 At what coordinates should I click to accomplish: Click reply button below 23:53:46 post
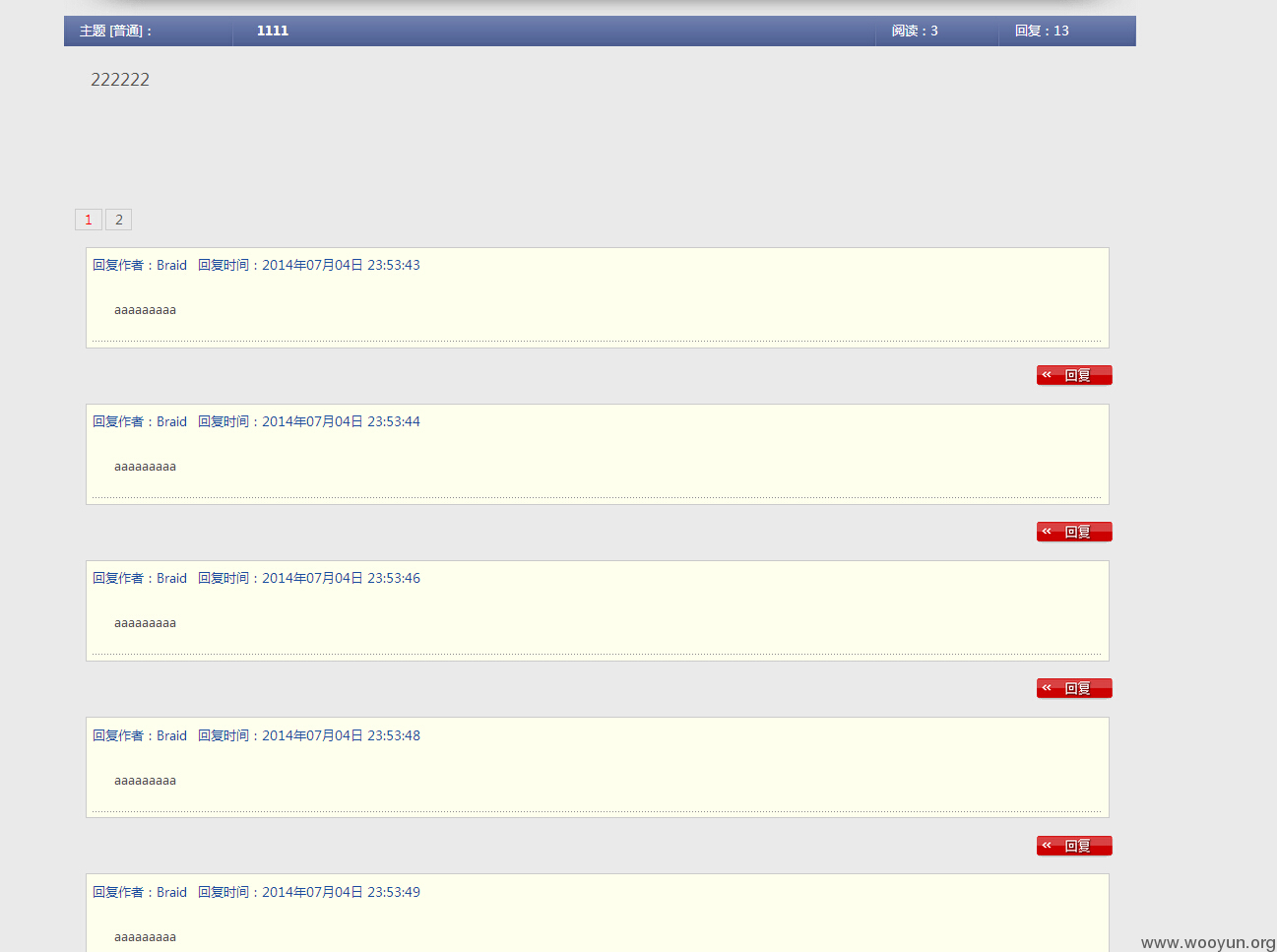[x=1074, y=688]
